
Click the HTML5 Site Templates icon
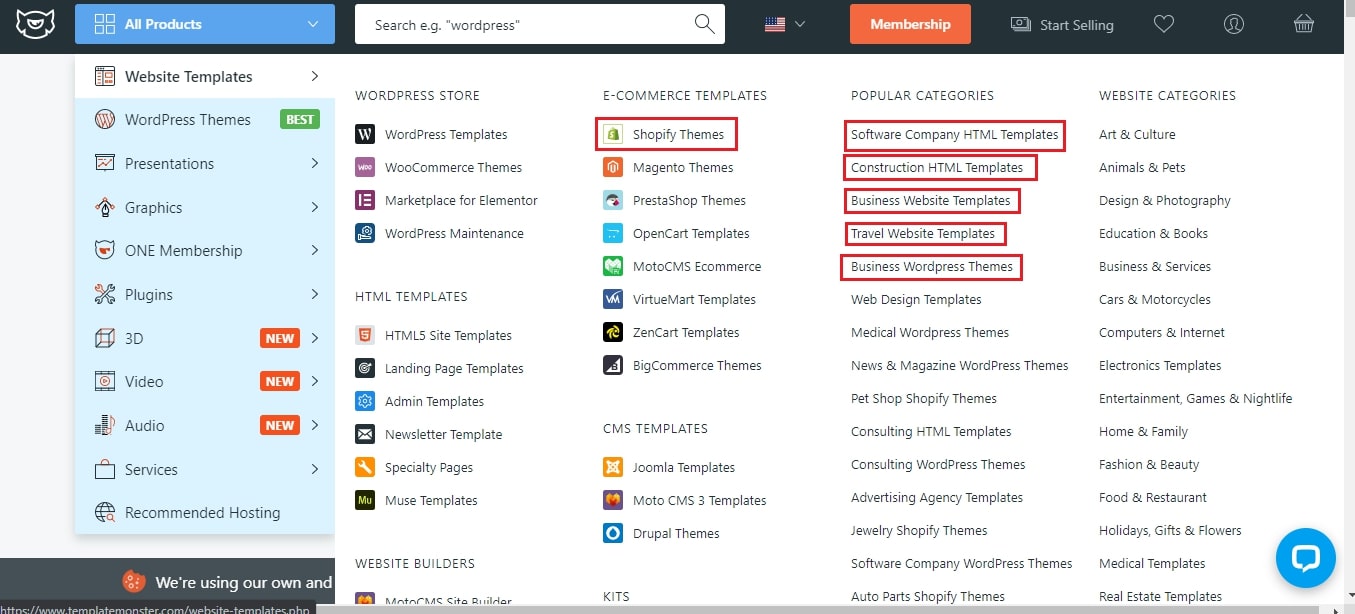[365, 335]
